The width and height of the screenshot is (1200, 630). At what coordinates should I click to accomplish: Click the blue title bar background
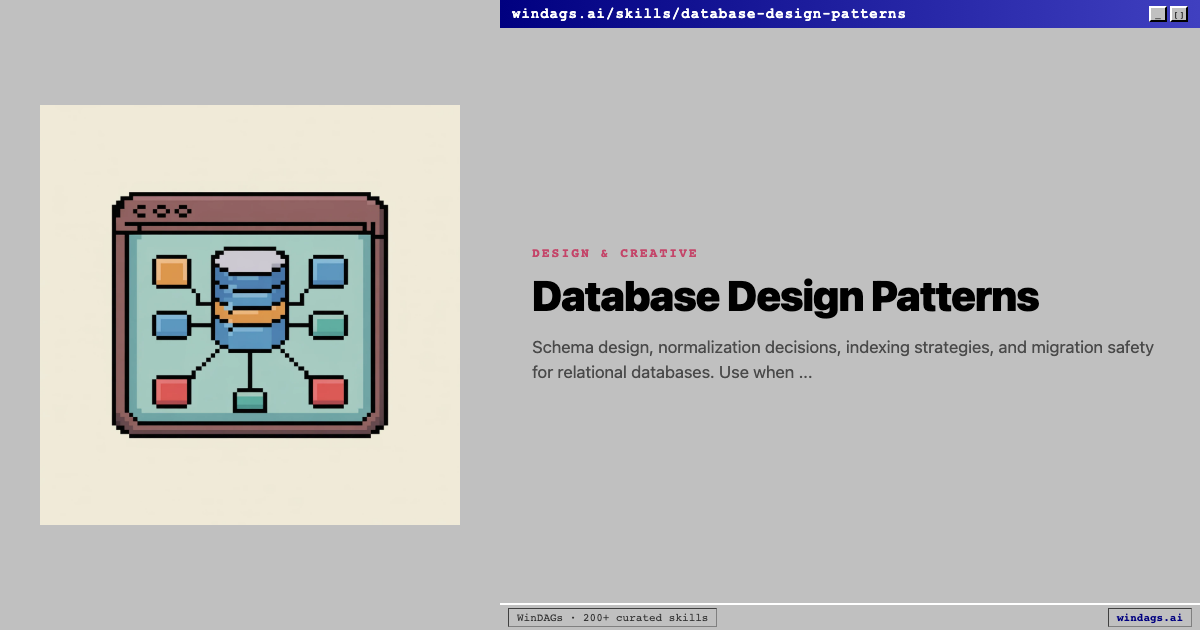pos(1000,13)
